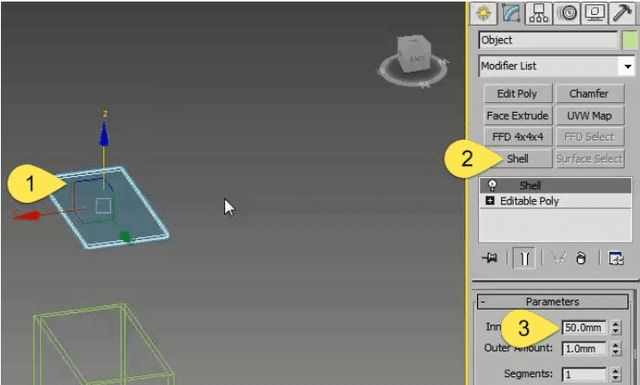
Task: Click the blue Z axis gizmo arrow
Action: point(104,134)
